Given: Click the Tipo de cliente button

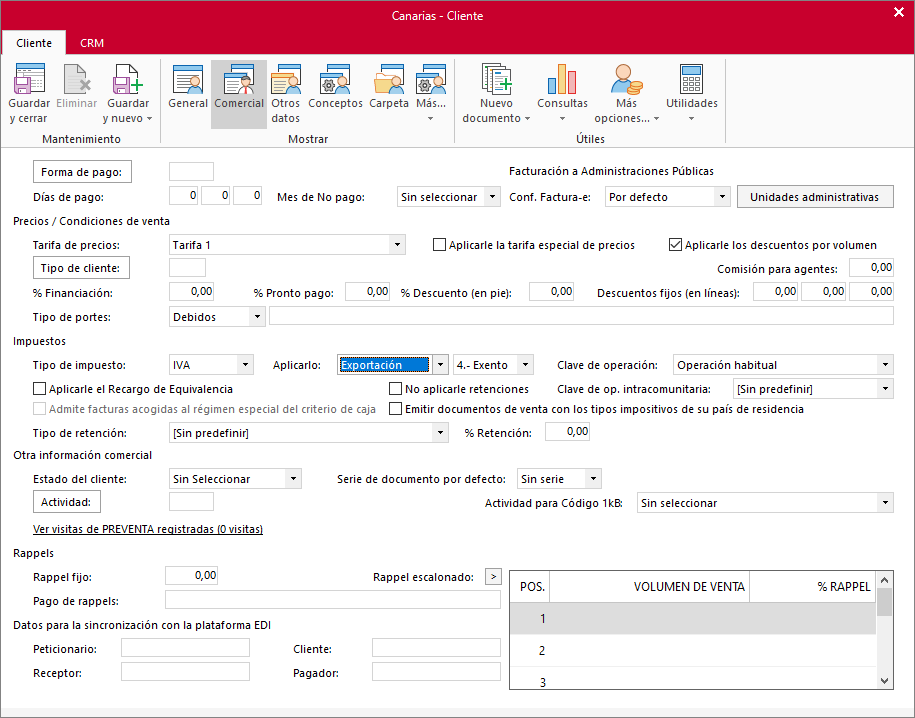Looking at the screenshot, I should [81, 268].
